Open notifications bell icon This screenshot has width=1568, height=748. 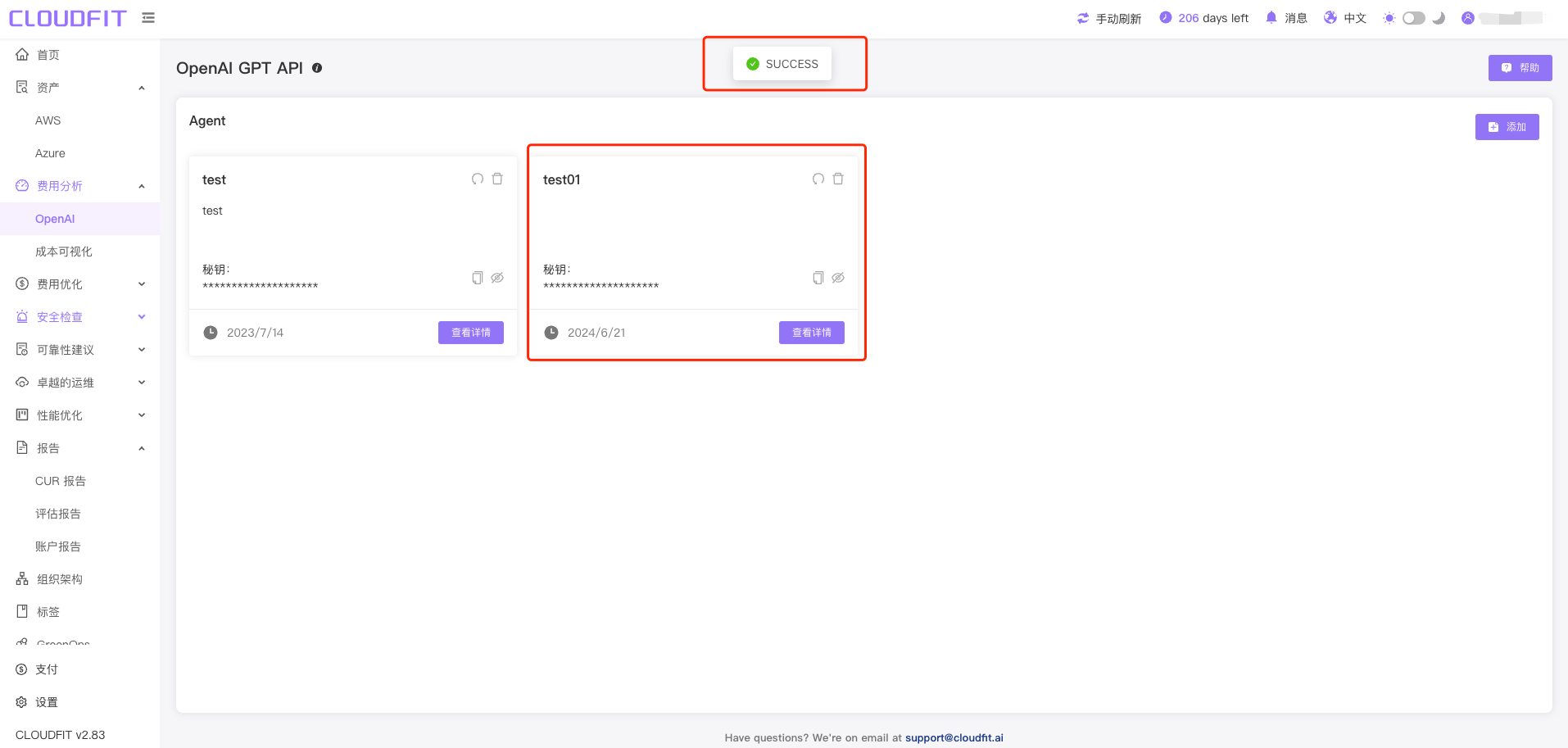1271,17
